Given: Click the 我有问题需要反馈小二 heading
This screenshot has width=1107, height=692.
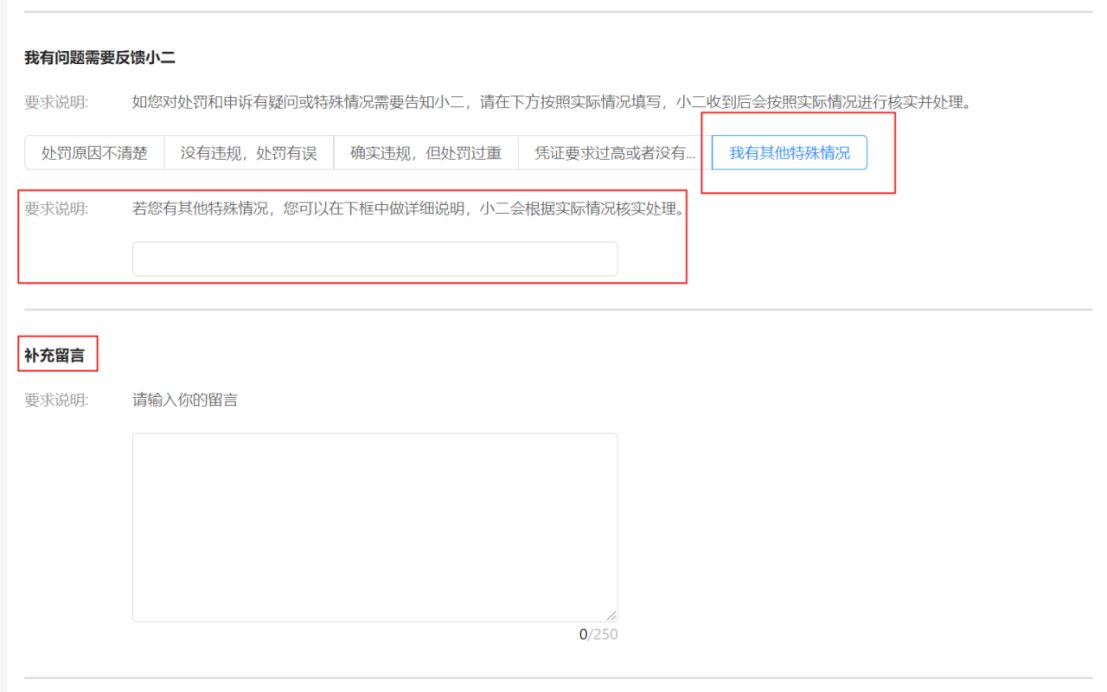Looking at the screenshot, I should 100,58.
